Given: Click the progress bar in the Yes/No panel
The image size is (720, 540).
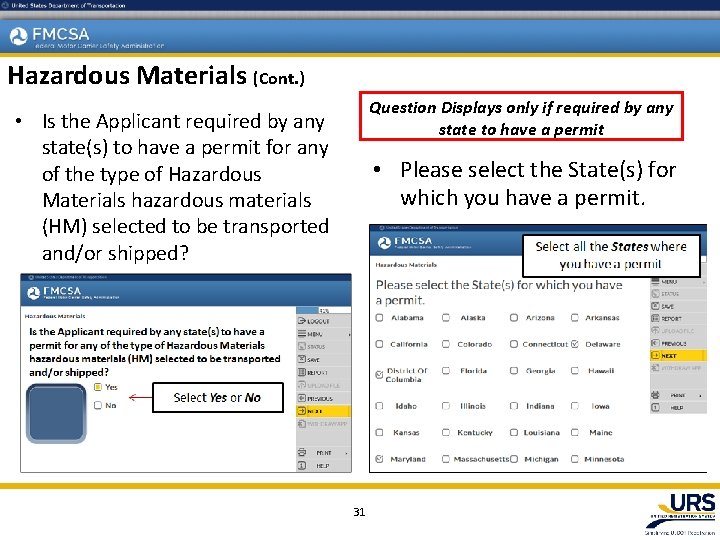Looking at the screenshot, I should point(324,310).
